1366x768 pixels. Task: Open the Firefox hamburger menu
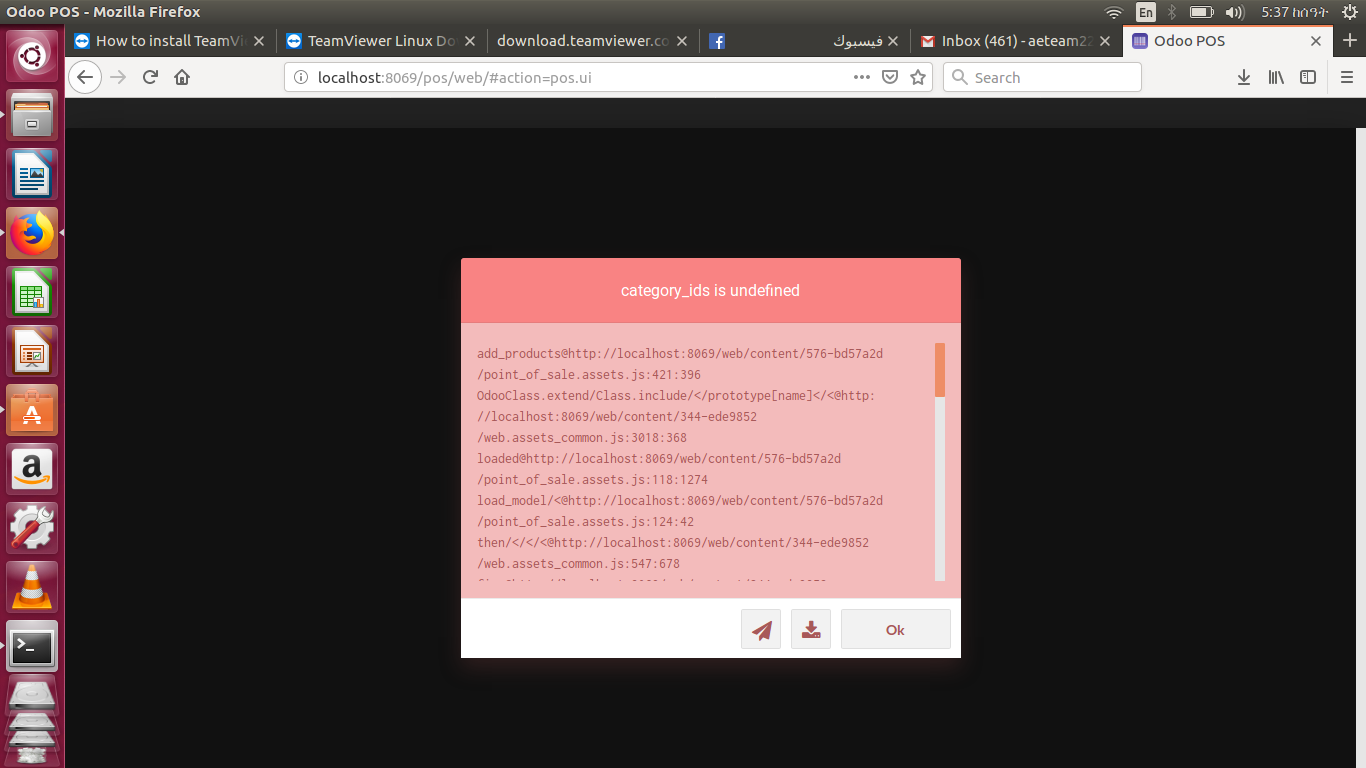click(x=1347, y=77)
